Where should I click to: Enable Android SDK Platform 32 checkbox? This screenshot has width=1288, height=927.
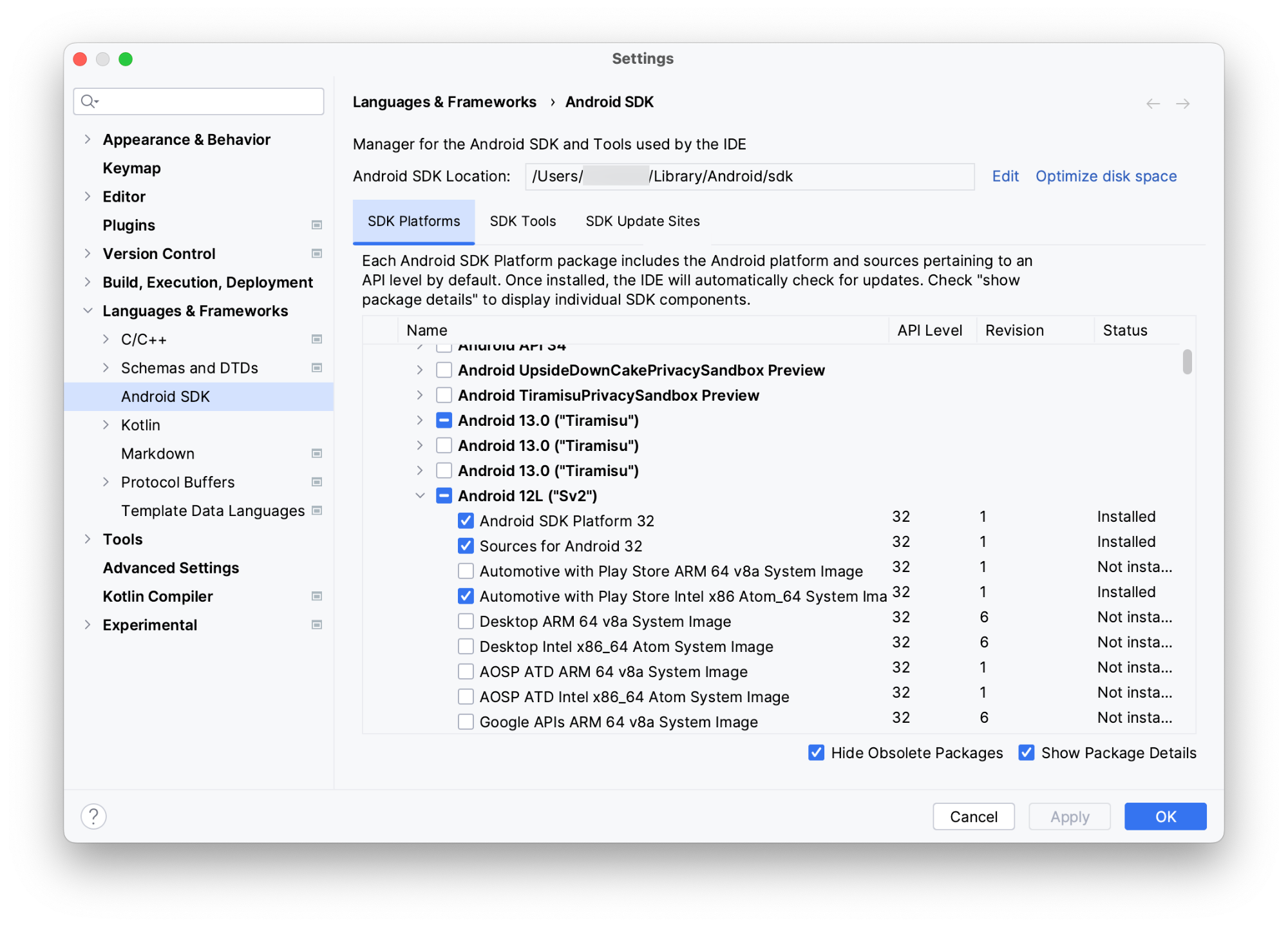(x=464, y=521)
